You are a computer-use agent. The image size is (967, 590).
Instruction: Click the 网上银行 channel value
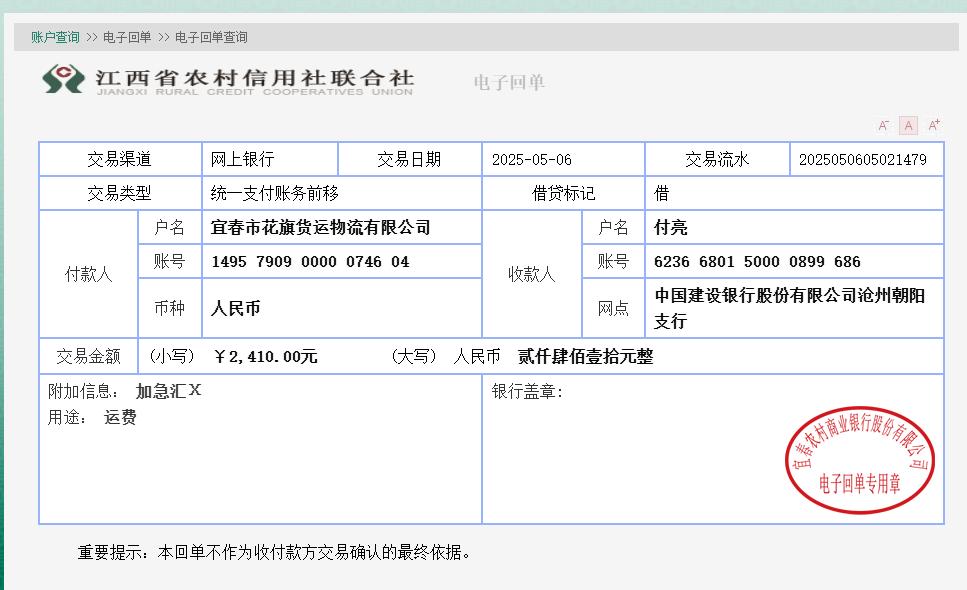[242, 160]
